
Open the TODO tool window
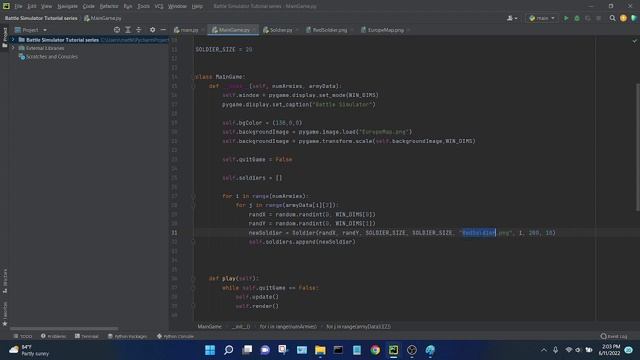[x=23, y=336]
